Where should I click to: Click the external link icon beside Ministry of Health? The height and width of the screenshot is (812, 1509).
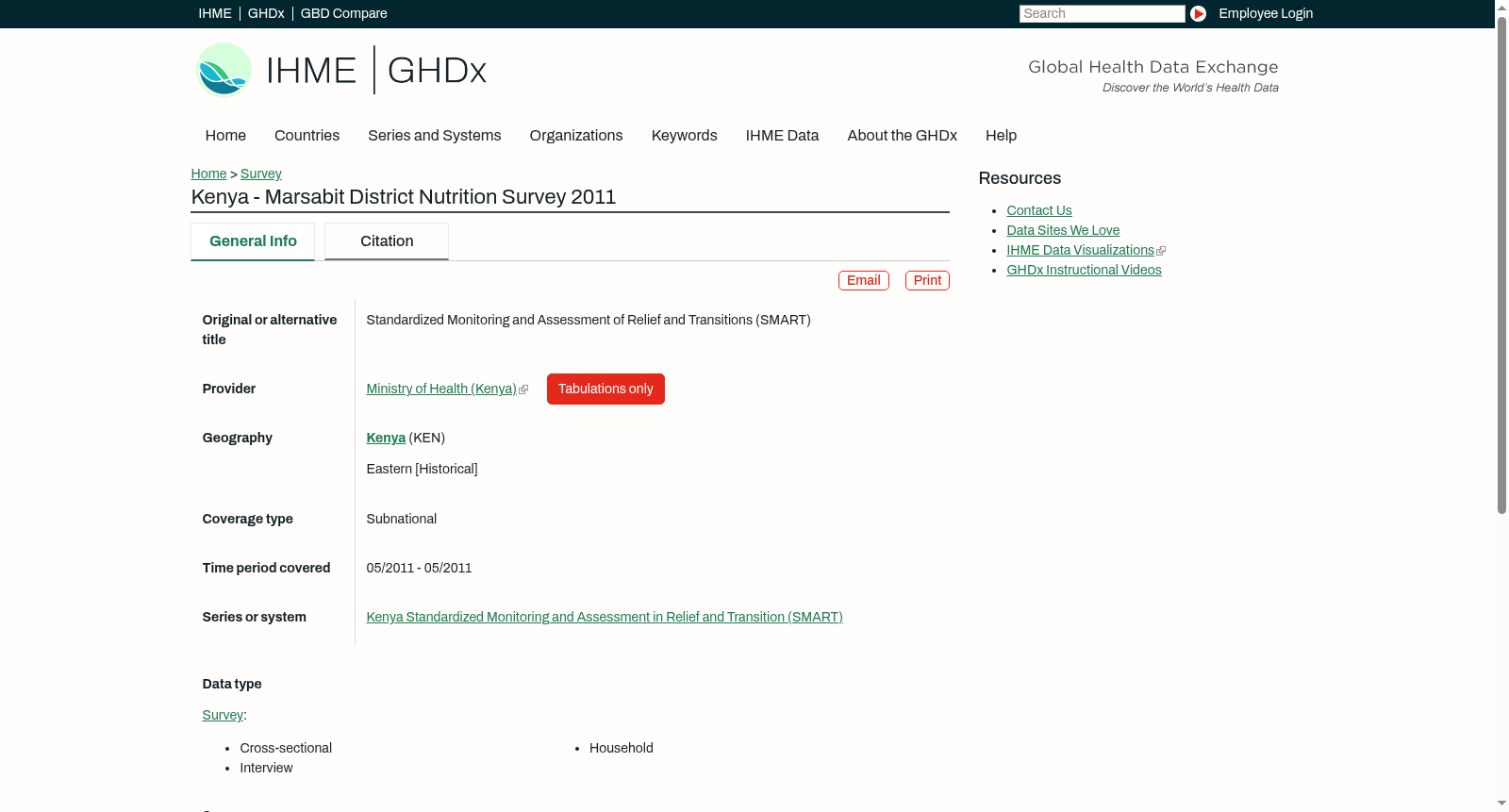coord(523,389)
